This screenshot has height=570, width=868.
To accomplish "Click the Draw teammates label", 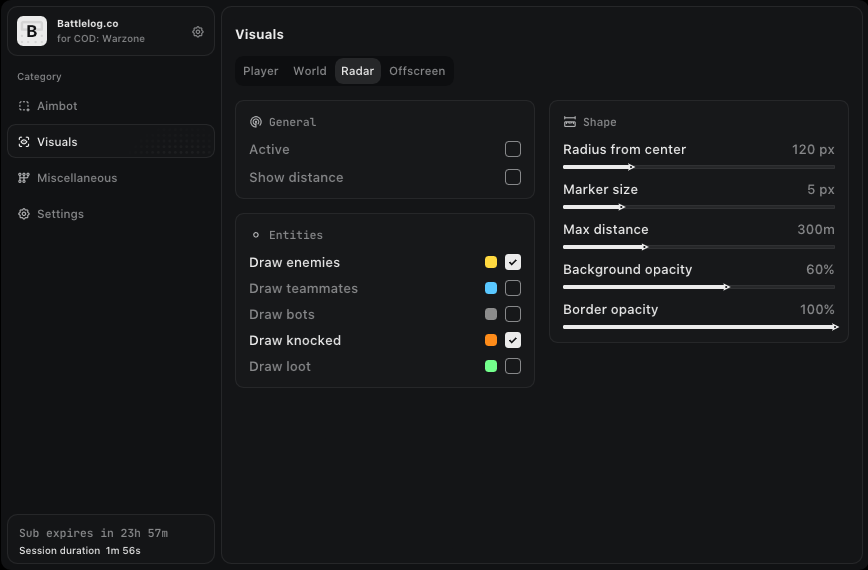I will click(303, 288).
